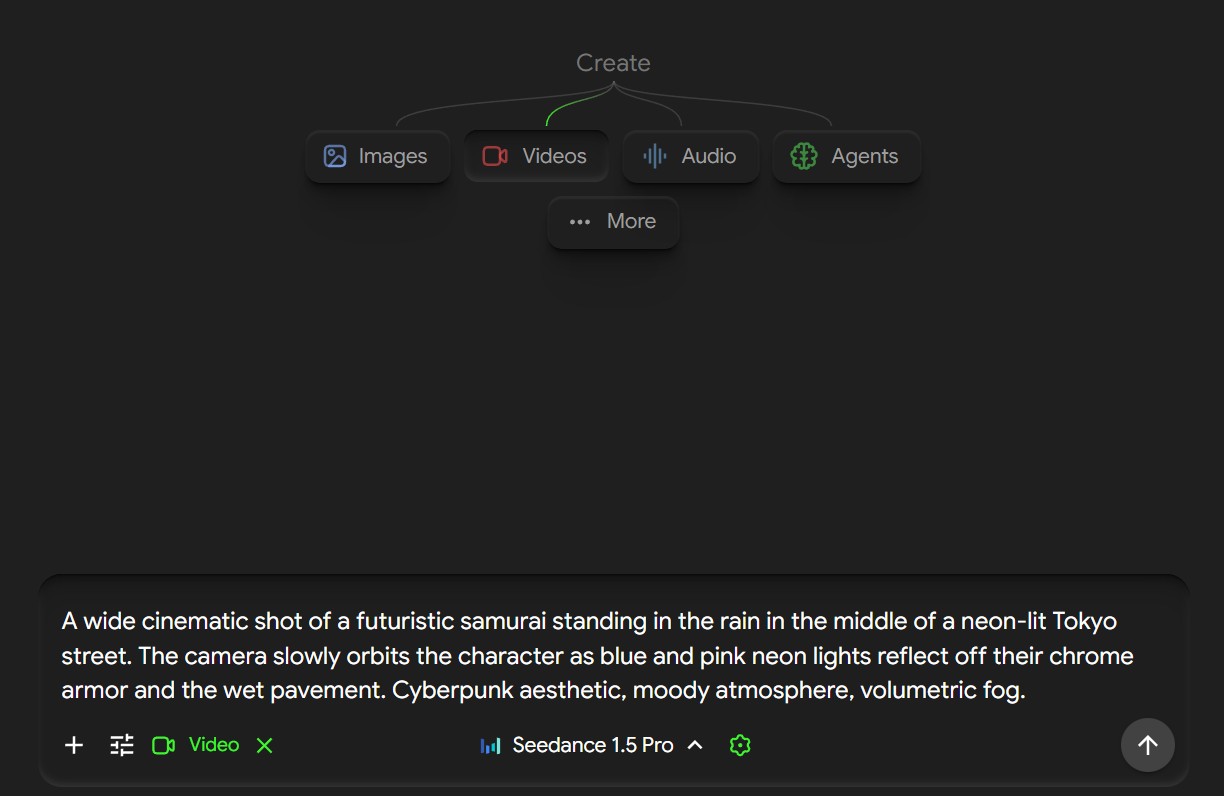
Task: Click the More ellipsis icon
Action: 579,222
